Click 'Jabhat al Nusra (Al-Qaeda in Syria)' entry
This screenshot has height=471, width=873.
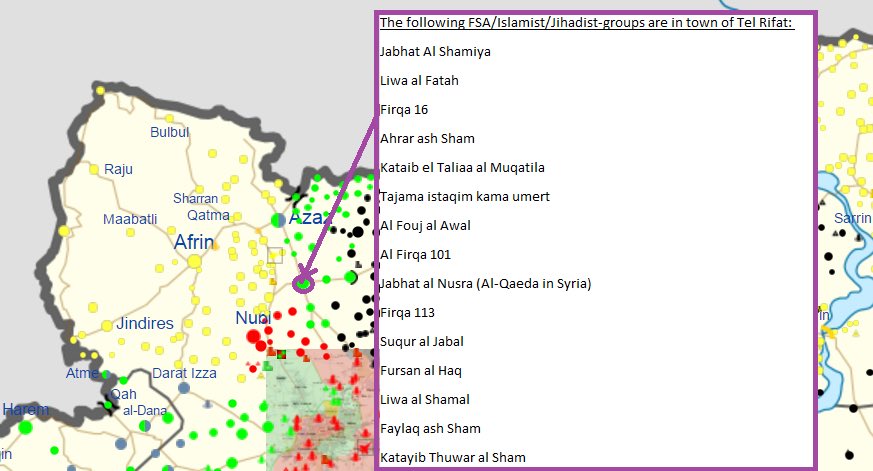point(485,283)
